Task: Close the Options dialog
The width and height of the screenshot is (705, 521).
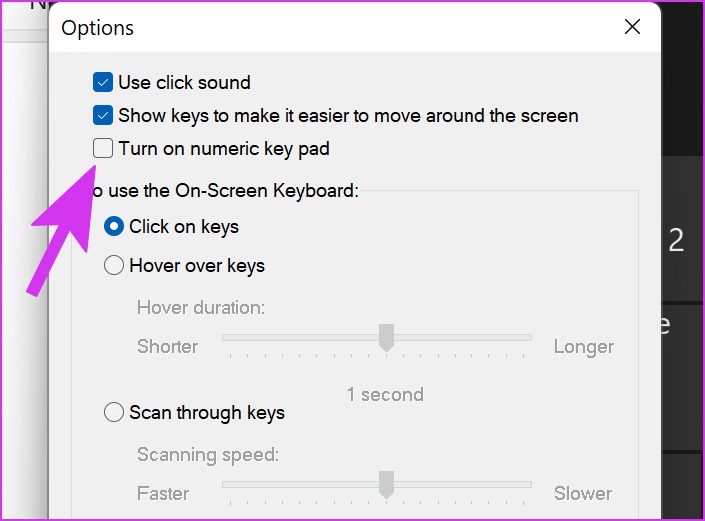Action: pos(632,27)
